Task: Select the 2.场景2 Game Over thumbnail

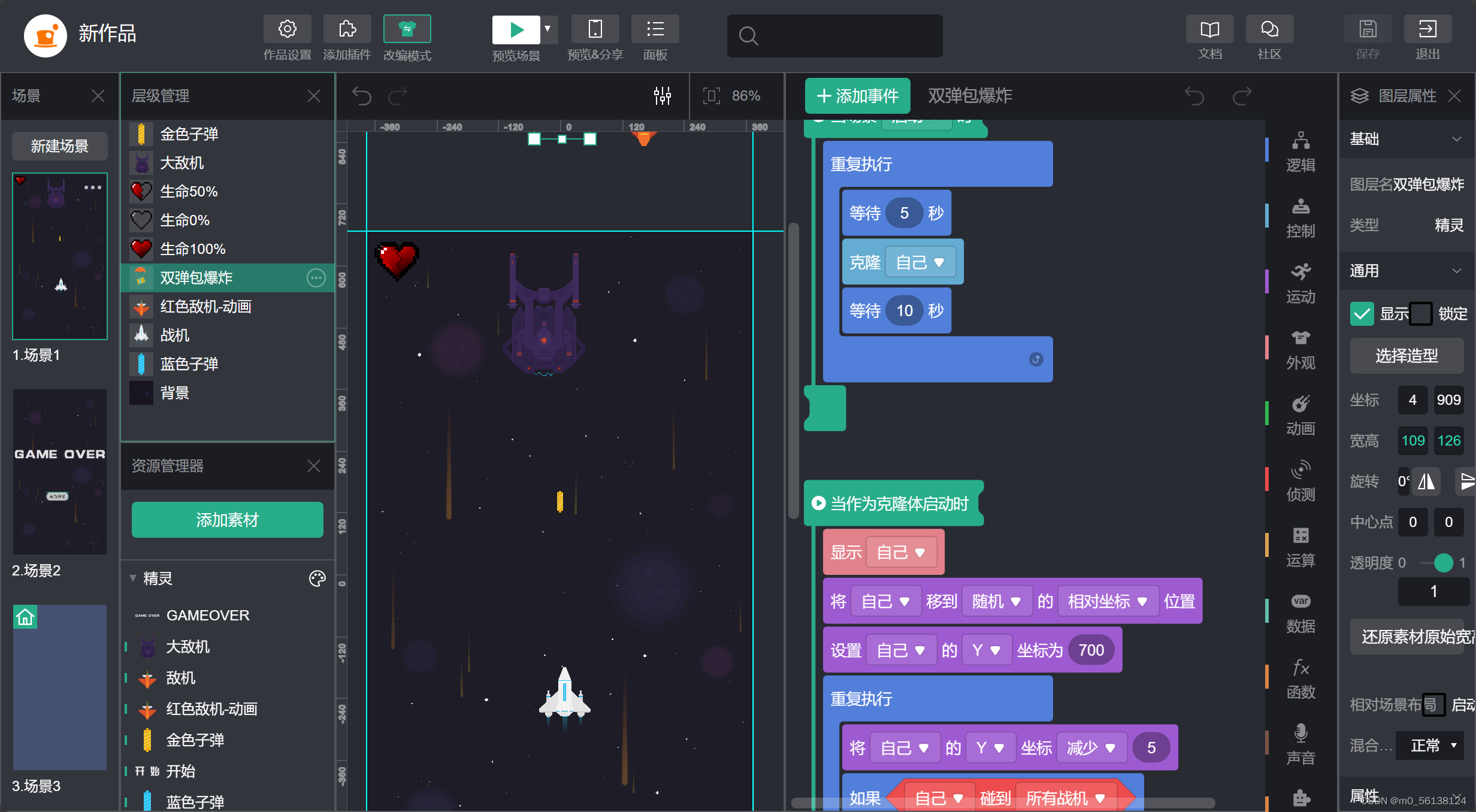Action: [x=60, y=472]
